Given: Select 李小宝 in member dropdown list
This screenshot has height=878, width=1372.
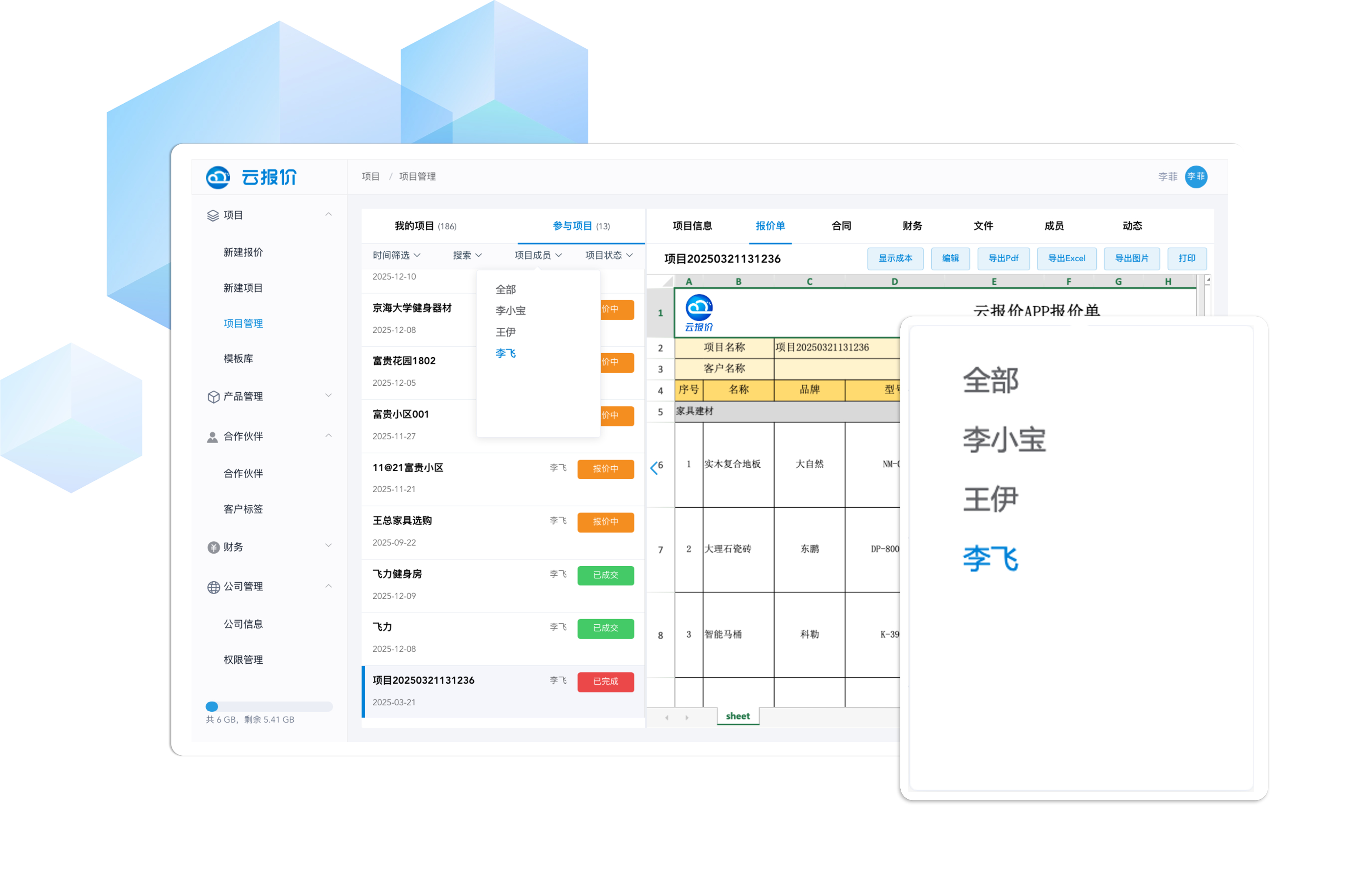Looking at the screenshot, I should tap(510, 311).
